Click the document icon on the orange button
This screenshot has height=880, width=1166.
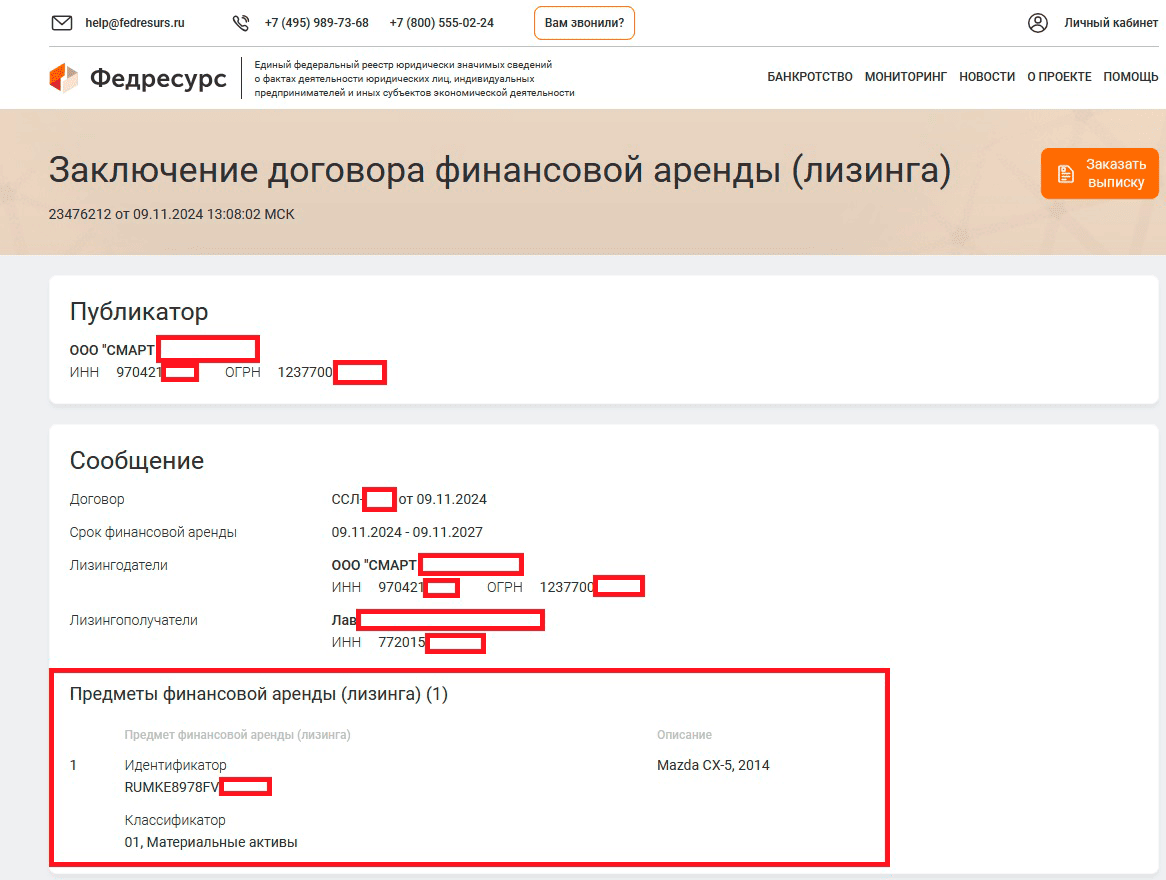point(1065,174)
